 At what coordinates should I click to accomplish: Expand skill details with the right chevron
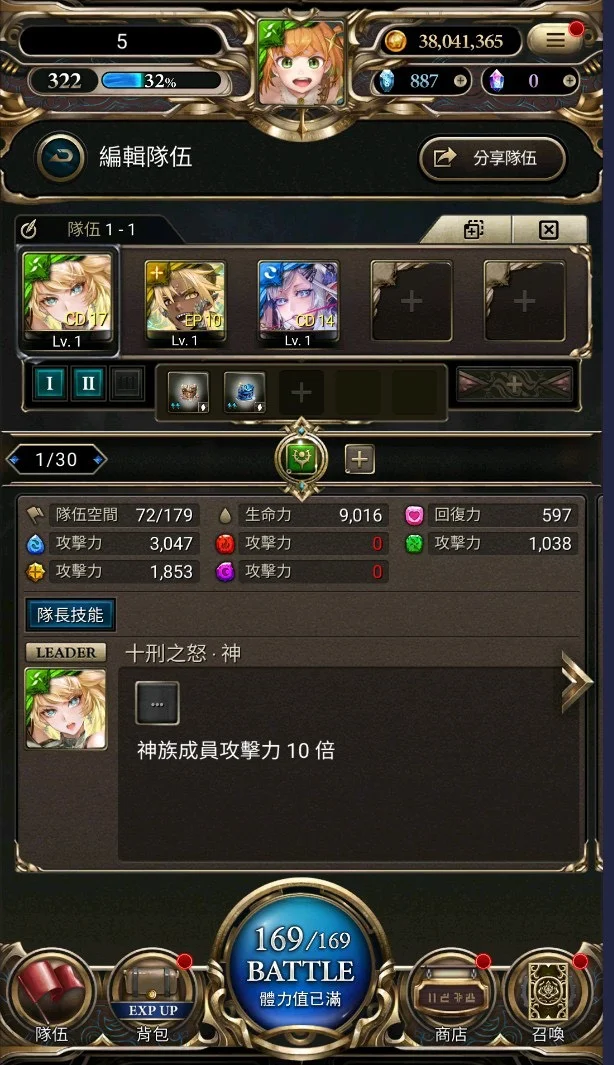point(576,681)
